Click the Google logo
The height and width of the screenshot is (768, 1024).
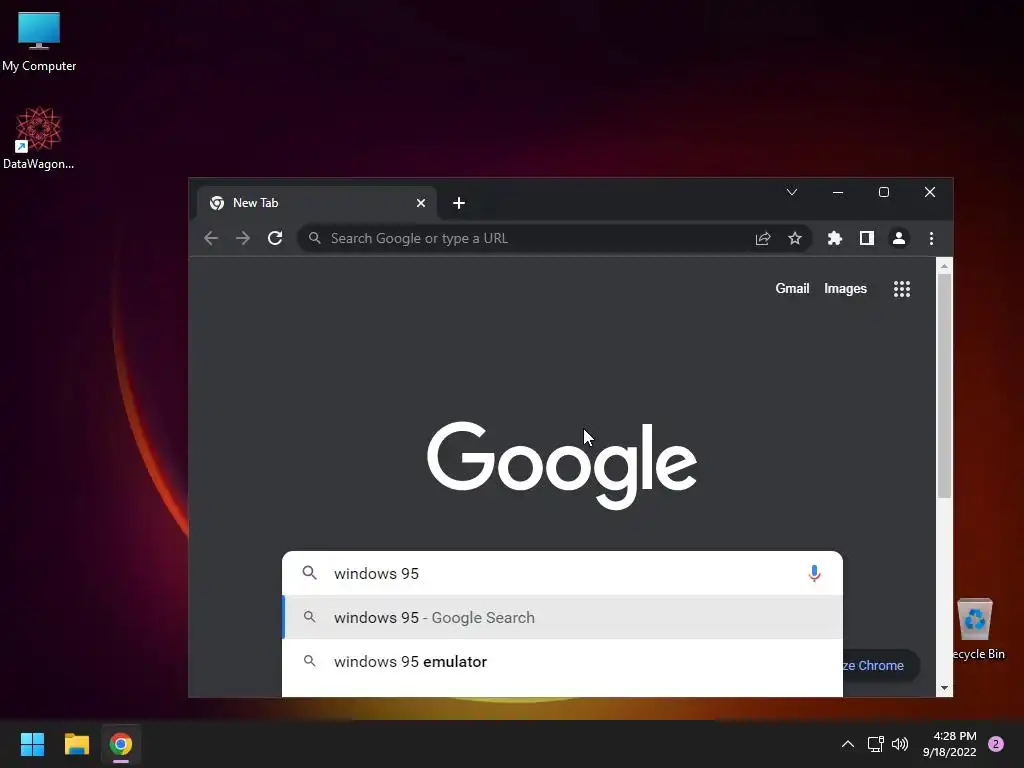point(562,464)
